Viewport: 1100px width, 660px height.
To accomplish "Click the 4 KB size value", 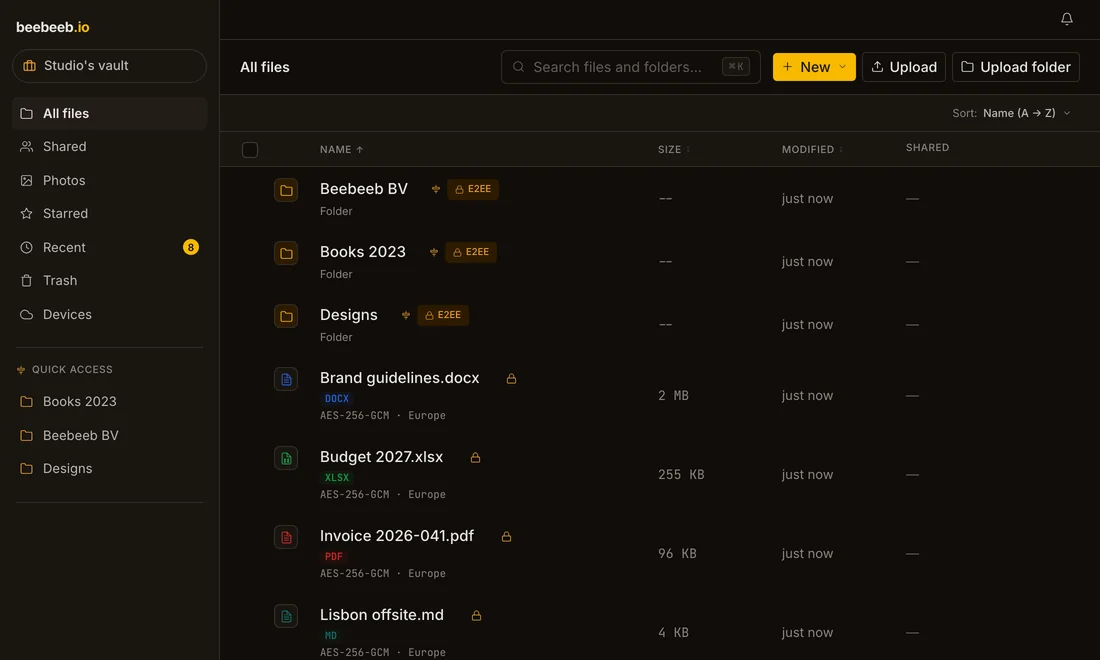I will tap(673, 633).
